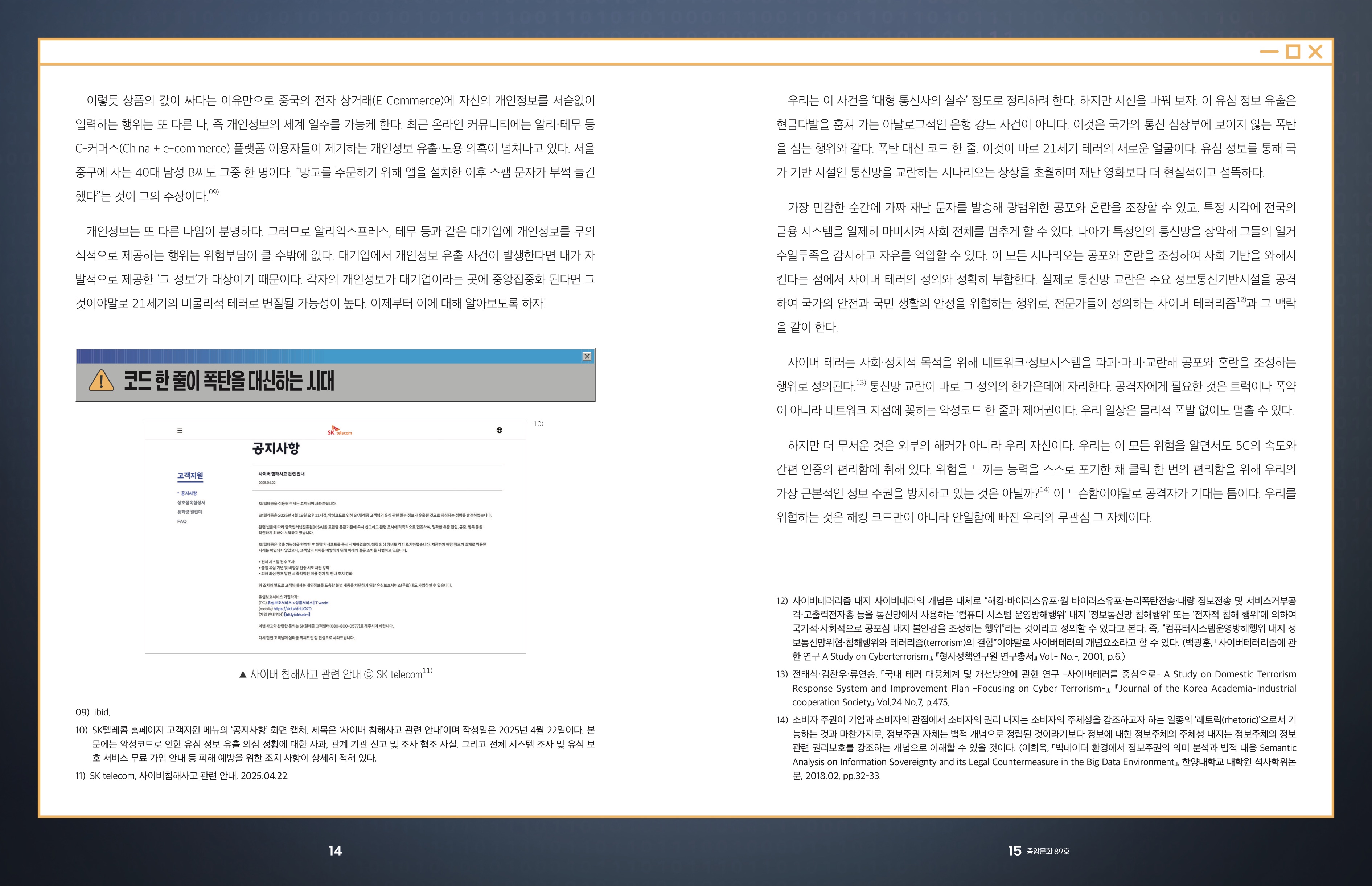Click footnote 11 superscript in image caption

(x=427, y=671)
